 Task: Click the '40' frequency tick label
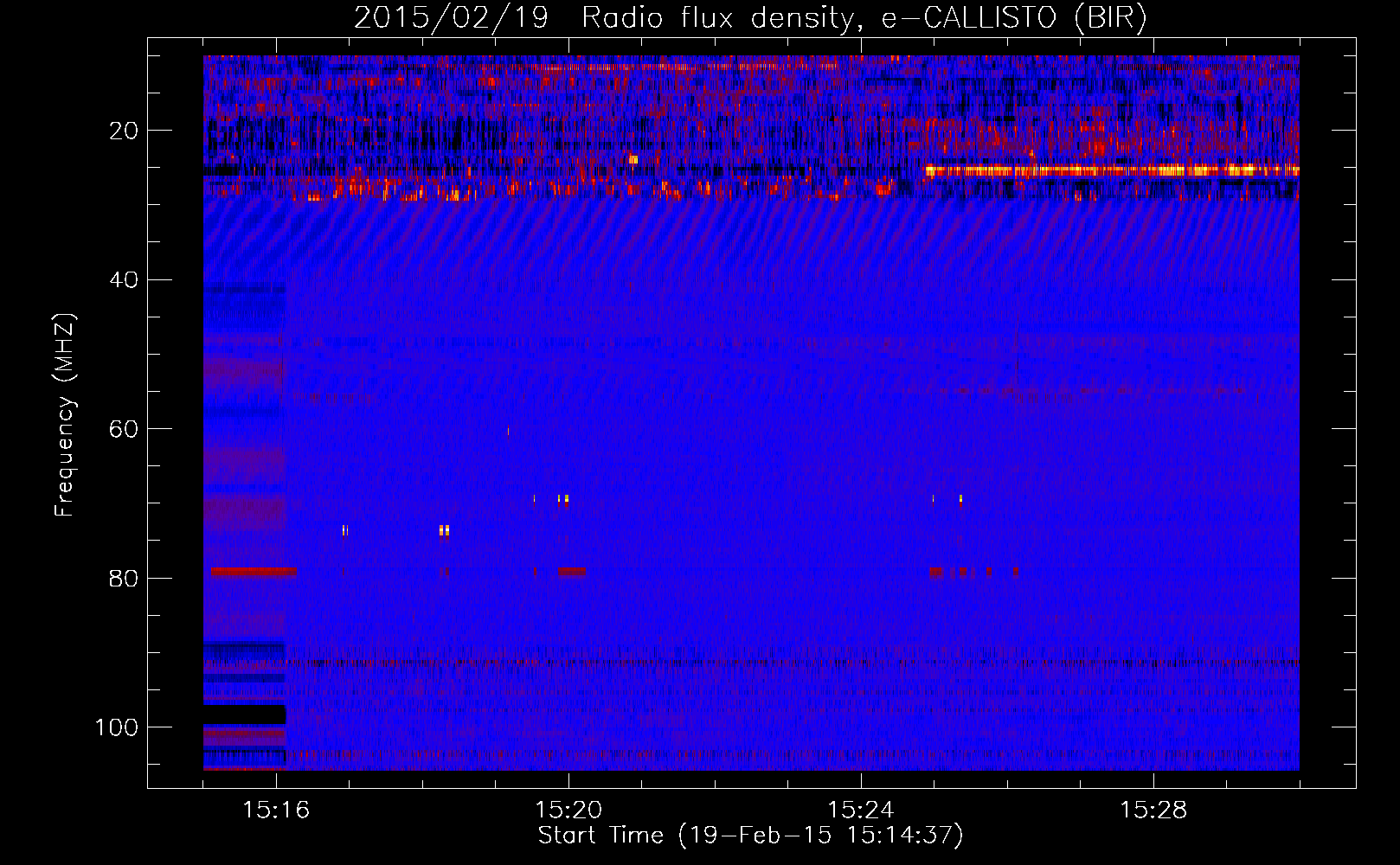tap(124, 280)
